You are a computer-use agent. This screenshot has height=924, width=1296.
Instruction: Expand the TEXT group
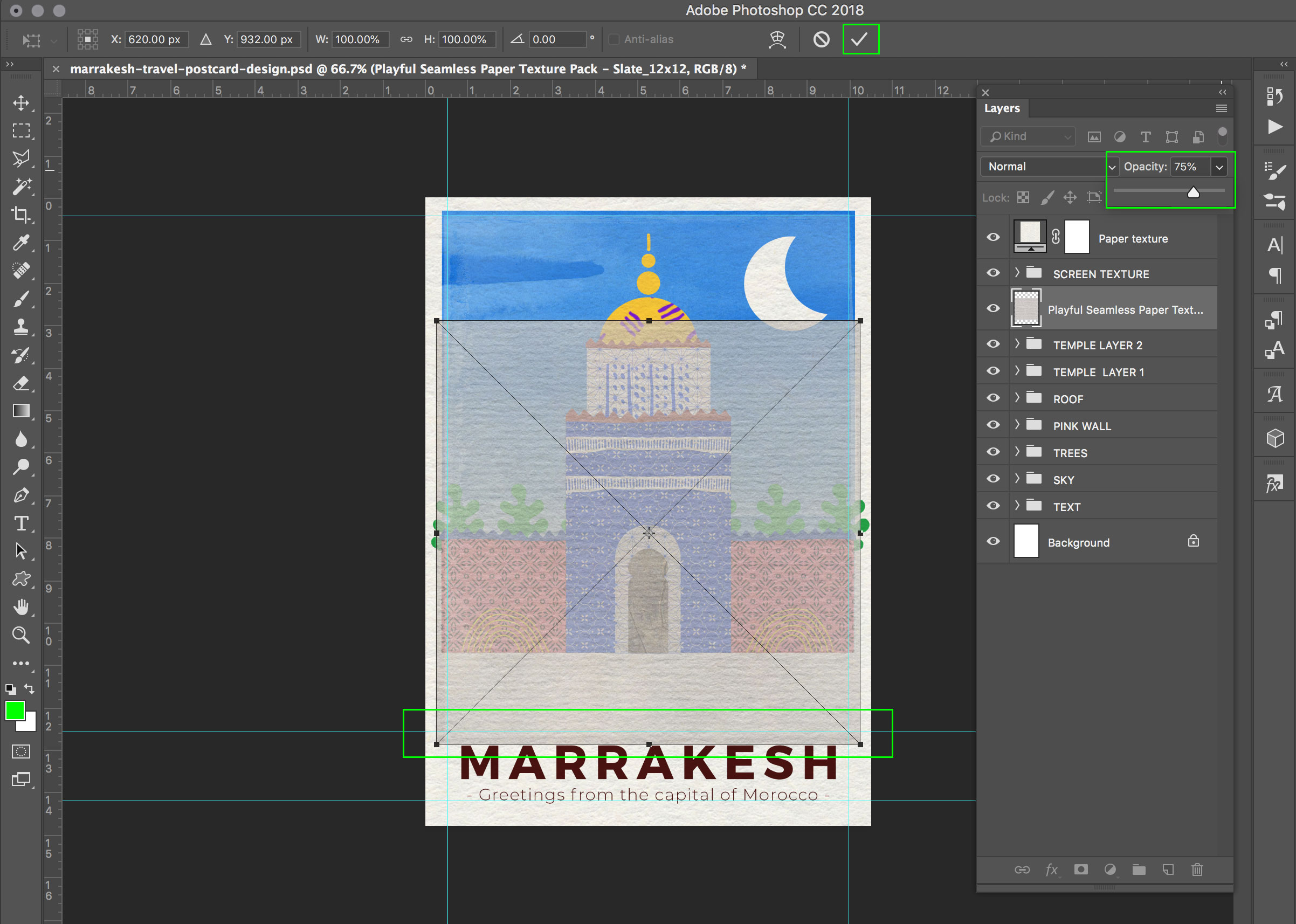tap(1017, 506)
